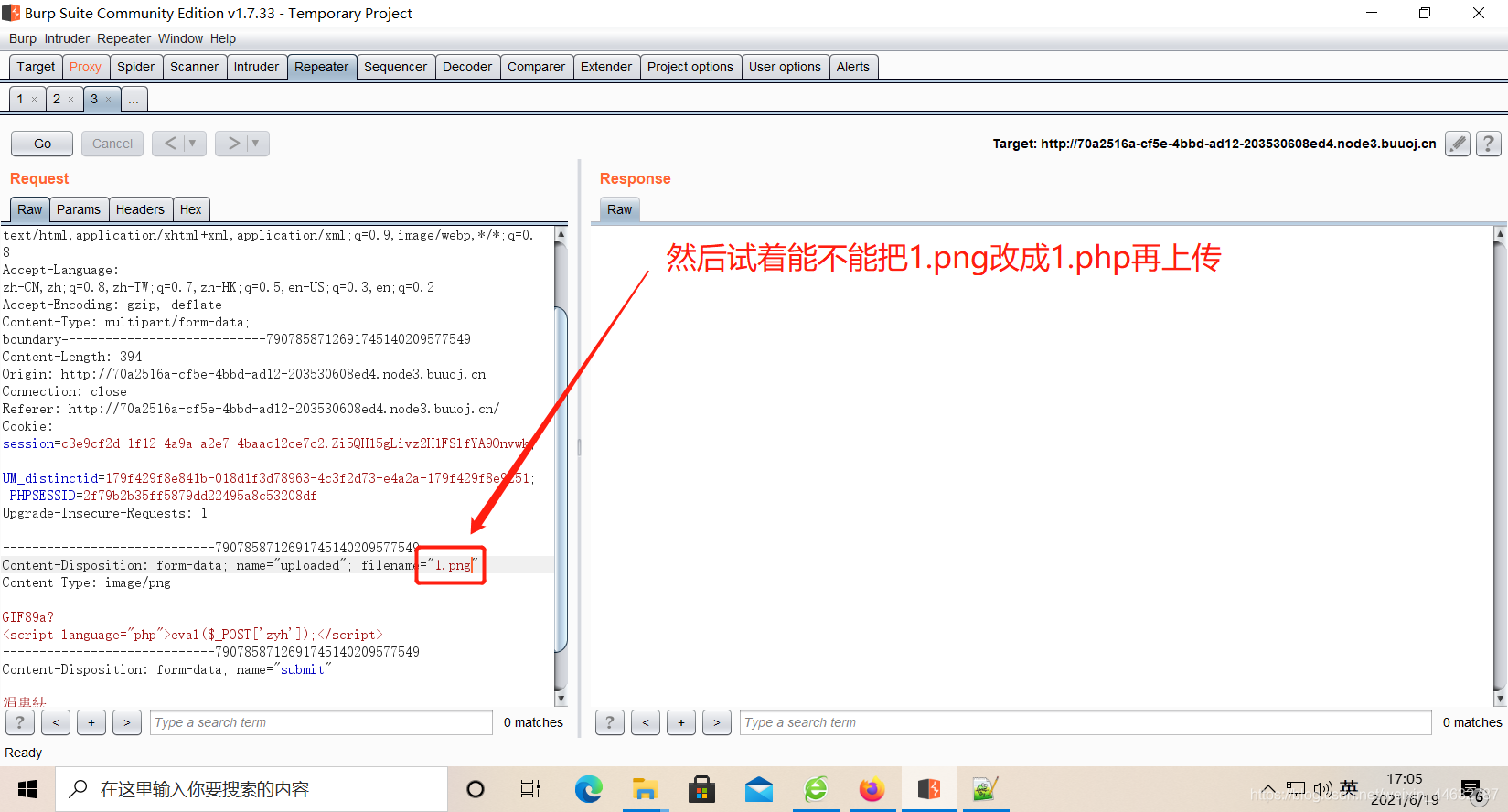Image resolution: width=1508 pixels, height=812 pixels.
Task: Open the Windows Start menu
Action: coord(27,789)
